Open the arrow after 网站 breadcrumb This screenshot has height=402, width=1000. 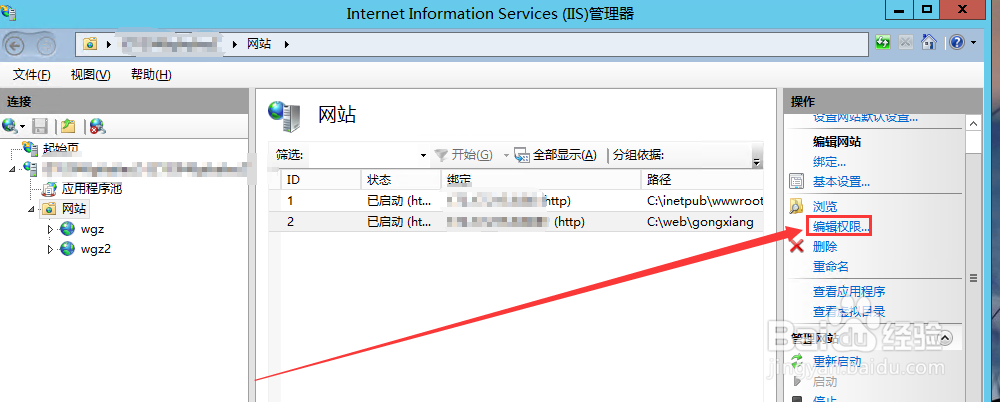point(286,44)
